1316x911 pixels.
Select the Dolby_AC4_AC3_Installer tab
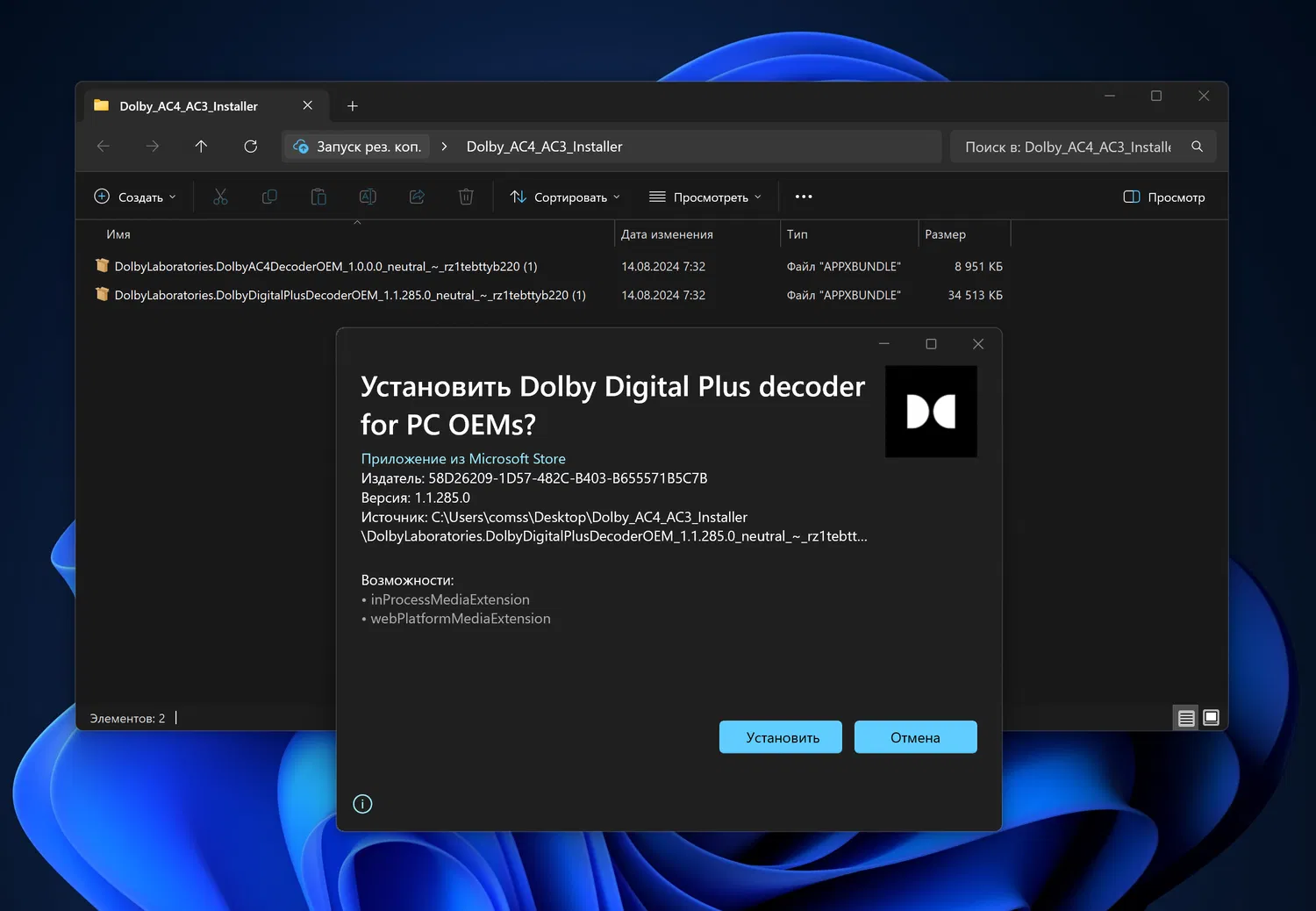coord(189,105)
